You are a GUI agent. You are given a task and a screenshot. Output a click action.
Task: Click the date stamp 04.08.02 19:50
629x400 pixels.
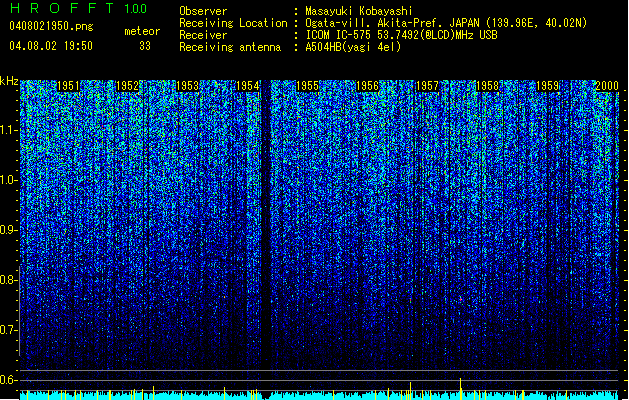51,46
